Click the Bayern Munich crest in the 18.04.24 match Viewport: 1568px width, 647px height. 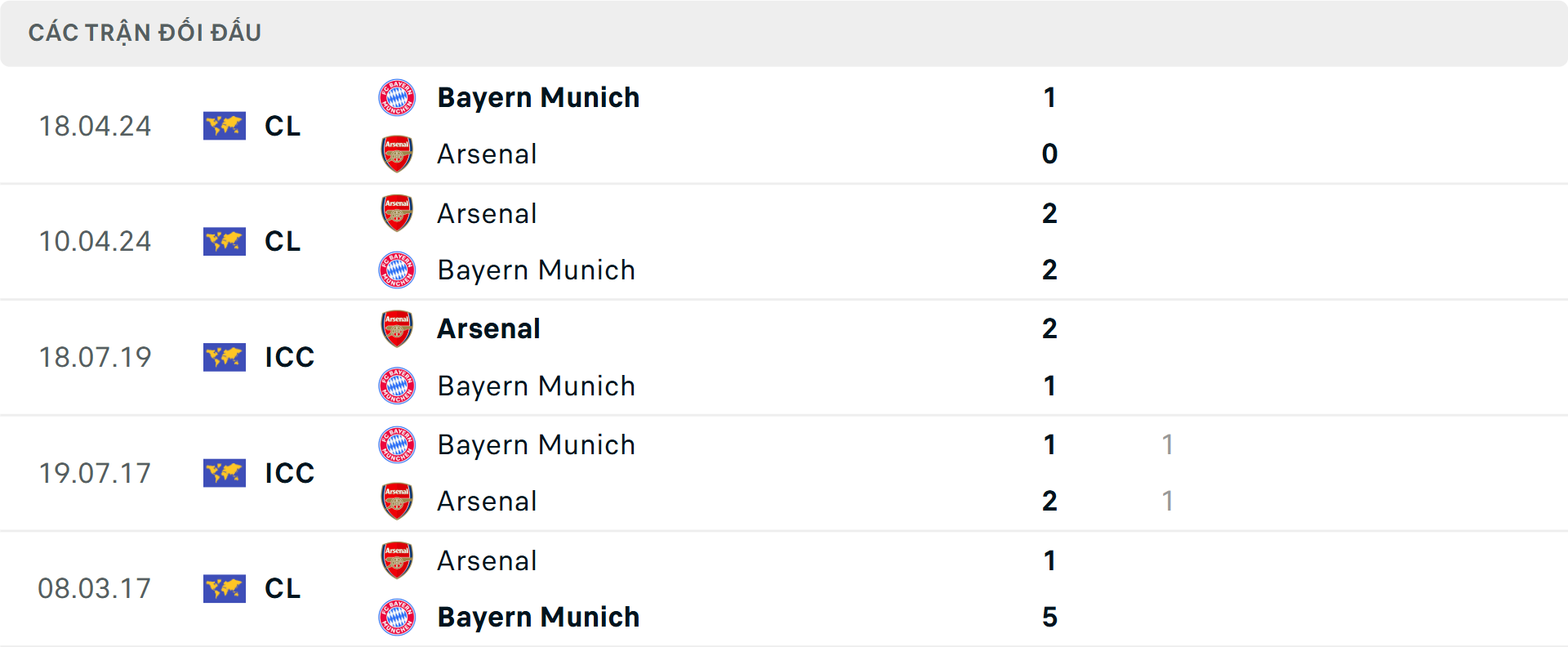click(x=397, y=97)
